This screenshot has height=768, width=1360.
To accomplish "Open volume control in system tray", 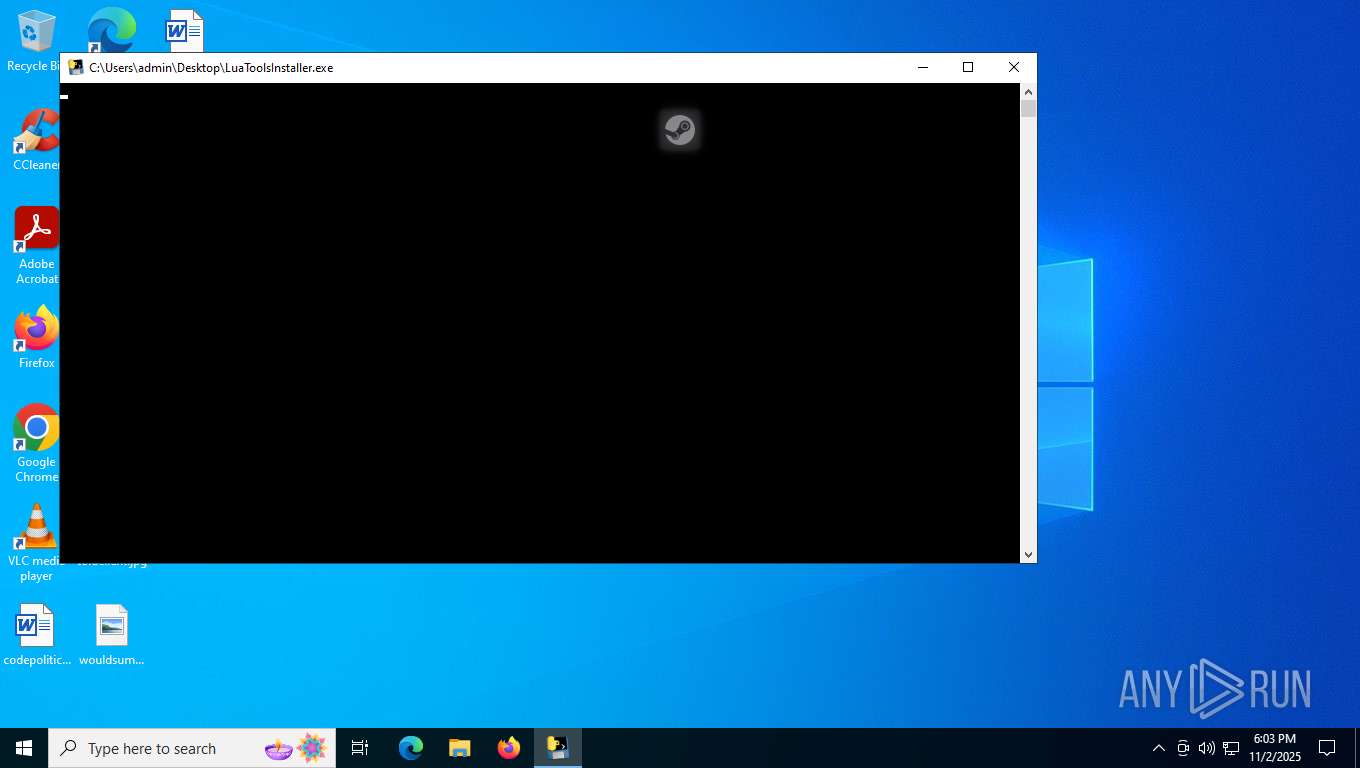I will coord(1207,748).
